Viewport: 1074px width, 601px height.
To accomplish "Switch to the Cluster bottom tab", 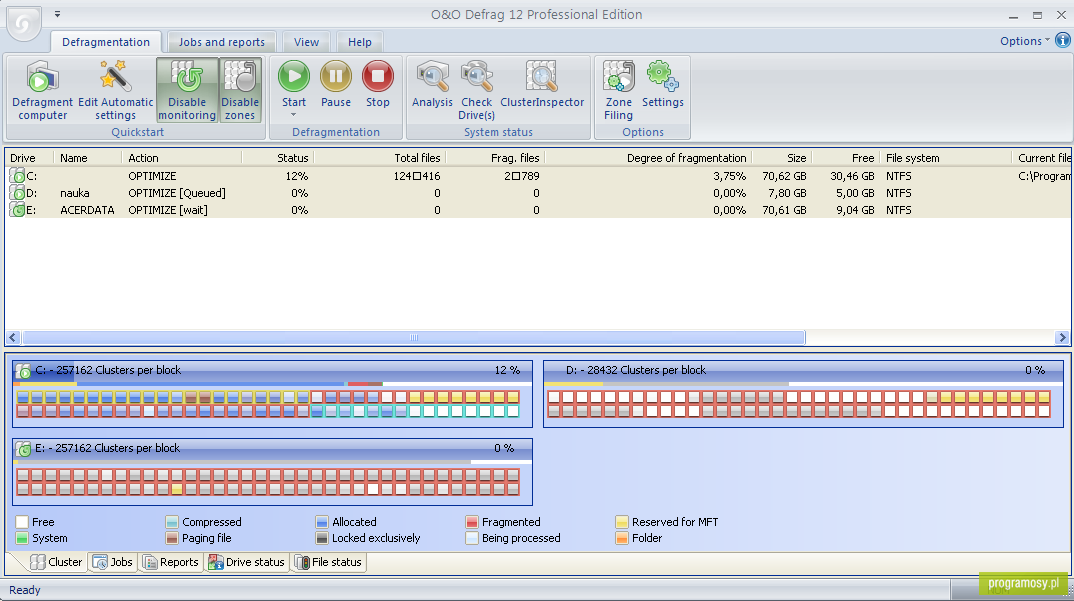I will pos(56,562).
